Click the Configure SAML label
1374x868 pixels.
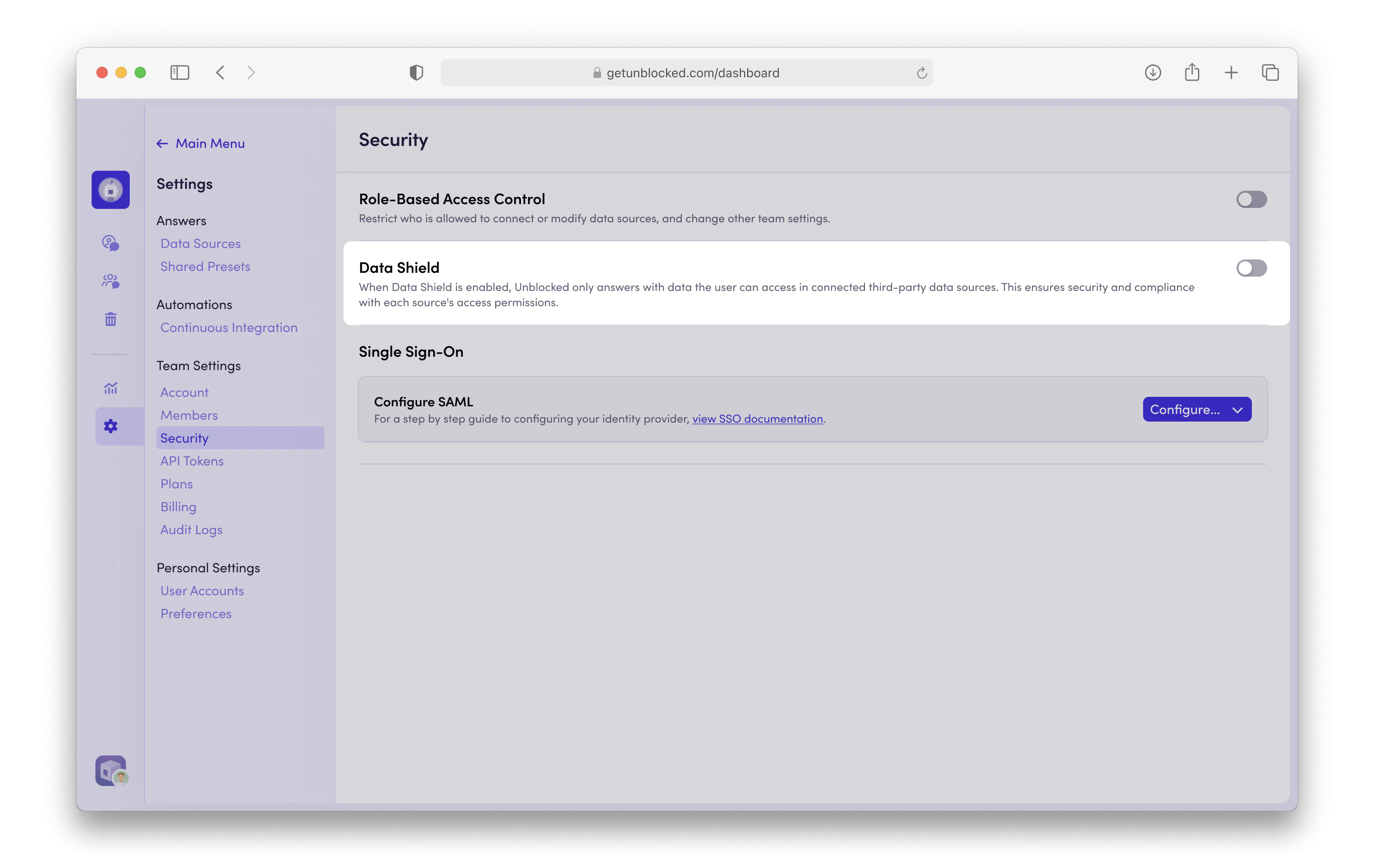pos(423,402)
